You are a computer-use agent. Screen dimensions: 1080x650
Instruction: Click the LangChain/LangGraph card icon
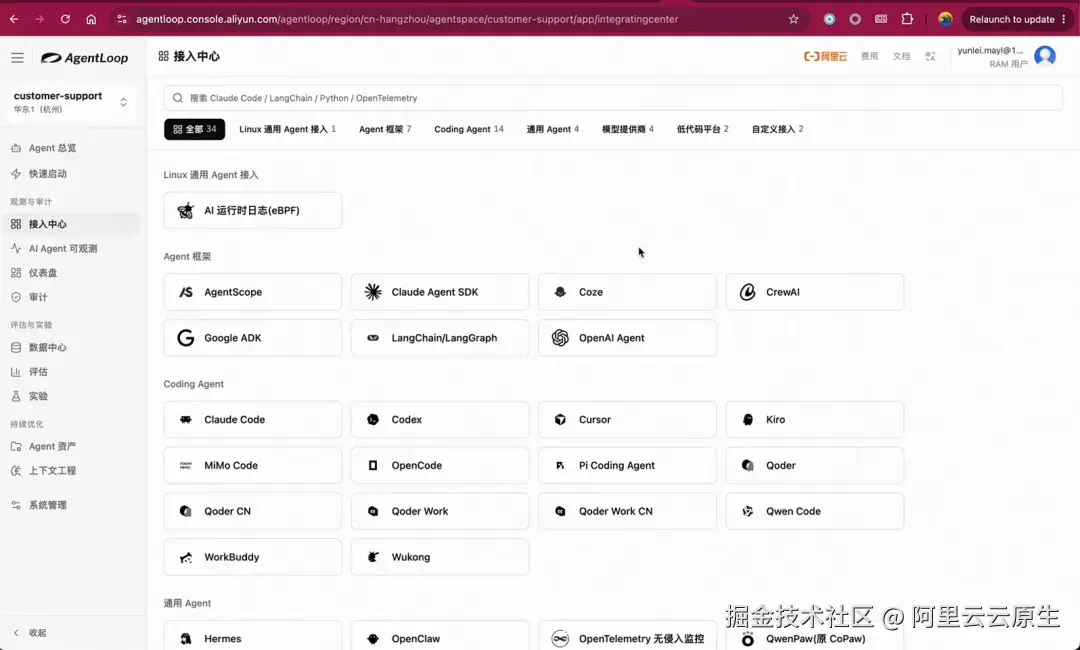click(x=373, y=338)
